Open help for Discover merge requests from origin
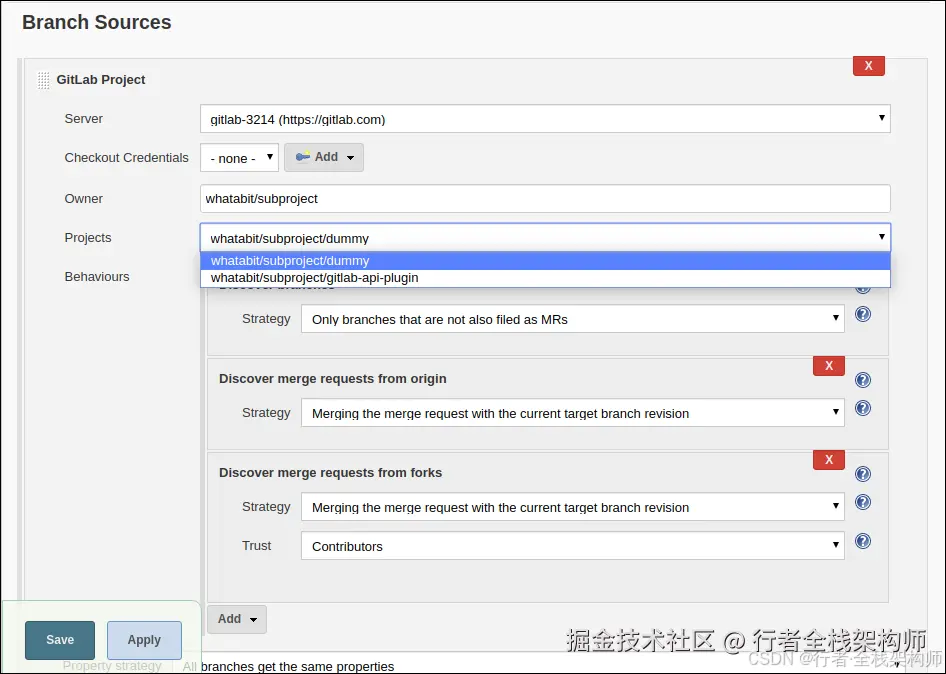The image size is (946, 674). tap(863, 380)
